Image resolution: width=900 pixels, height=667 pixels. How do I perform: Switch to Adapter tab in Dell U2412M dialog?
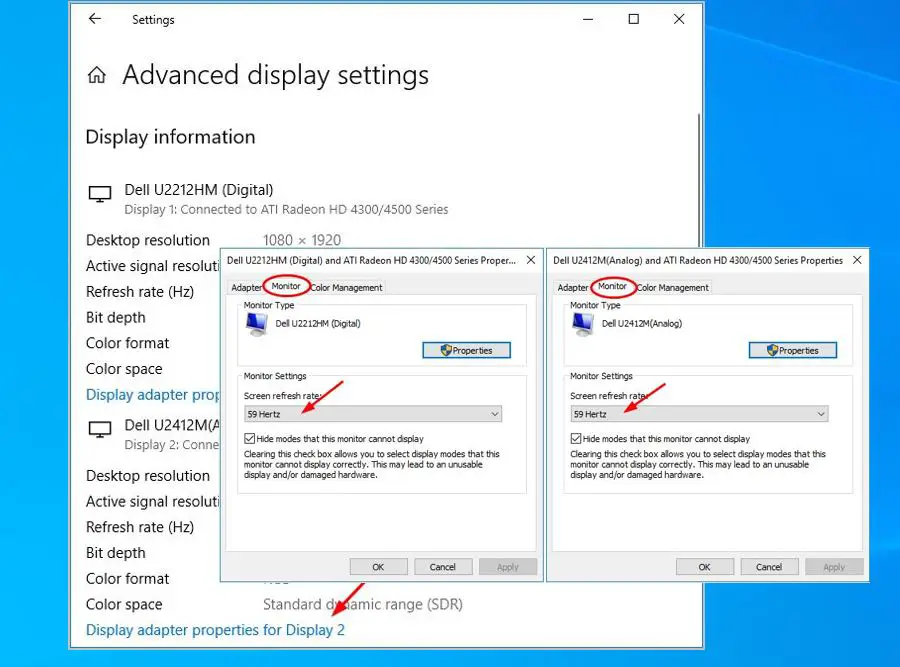click(x=572, y=288)
